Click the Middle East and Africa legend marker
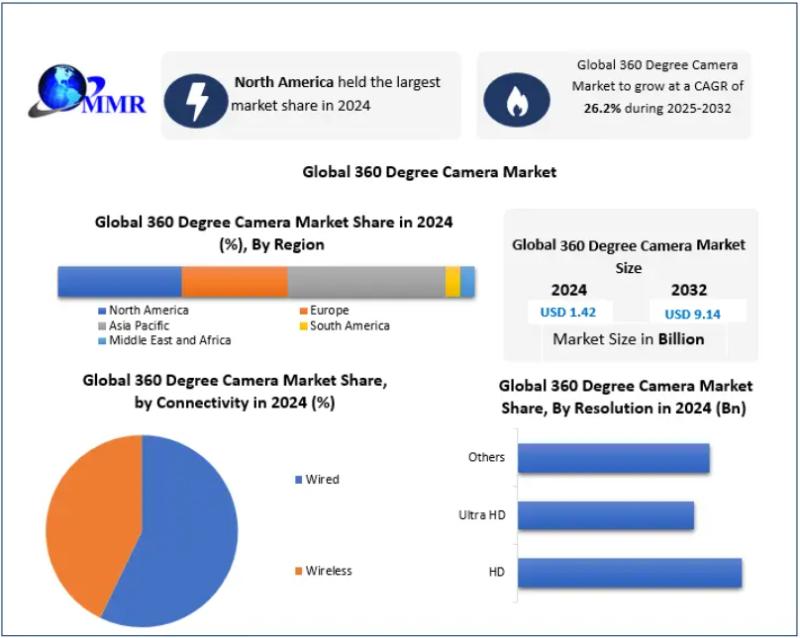 click(102, 341)
